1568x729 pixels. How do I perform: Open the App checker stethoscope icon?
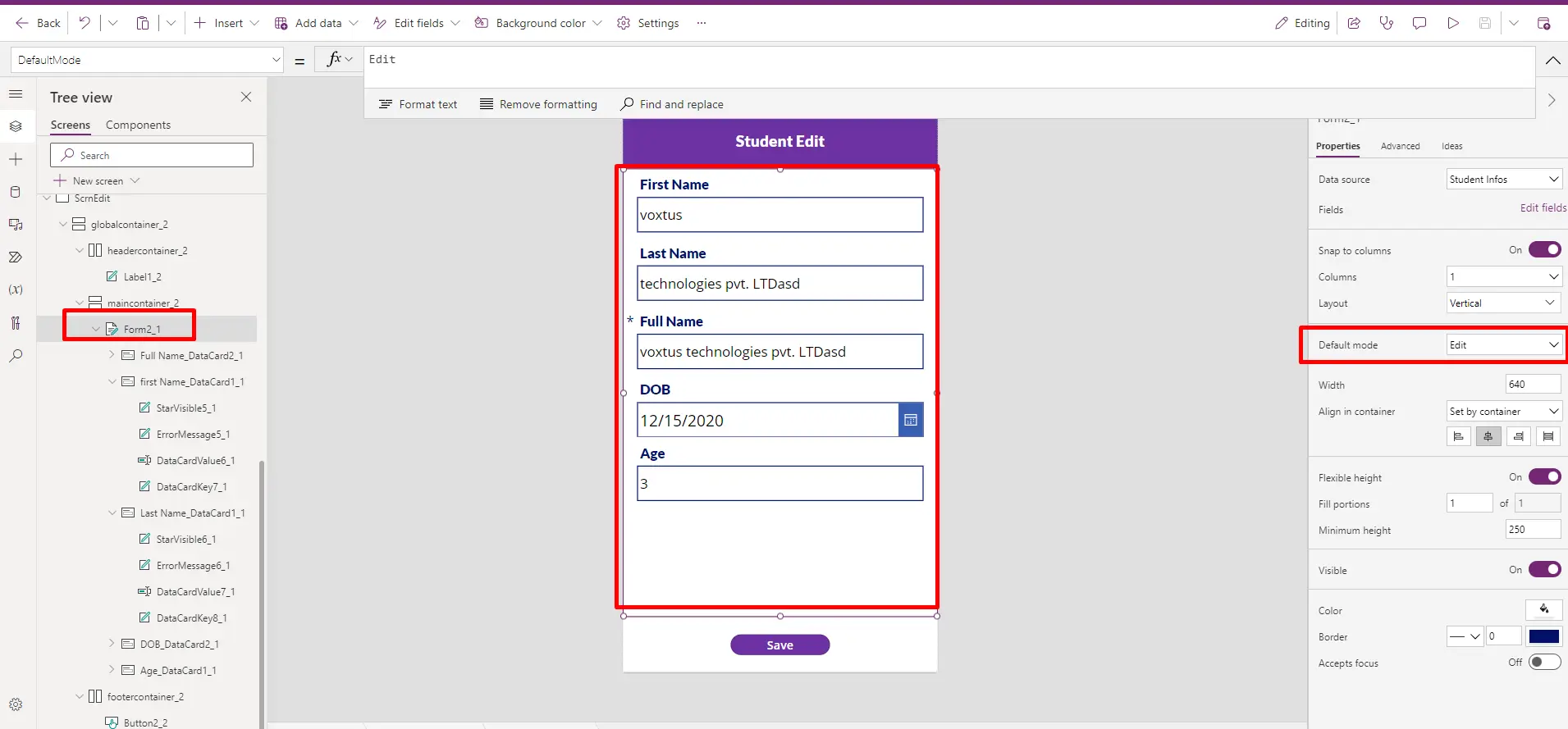pyautogui.click(x=1387, y=23)
